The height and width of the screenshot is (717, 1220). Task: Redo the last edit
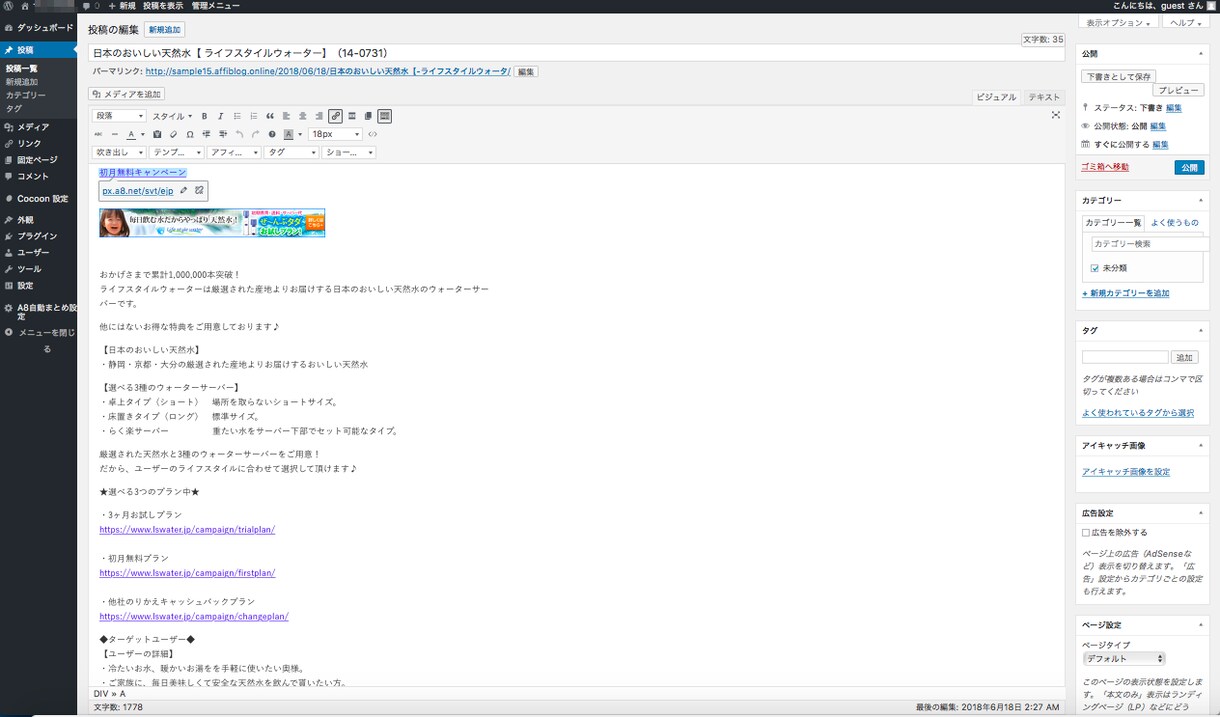pyautogui.click(x=255, y=134)
